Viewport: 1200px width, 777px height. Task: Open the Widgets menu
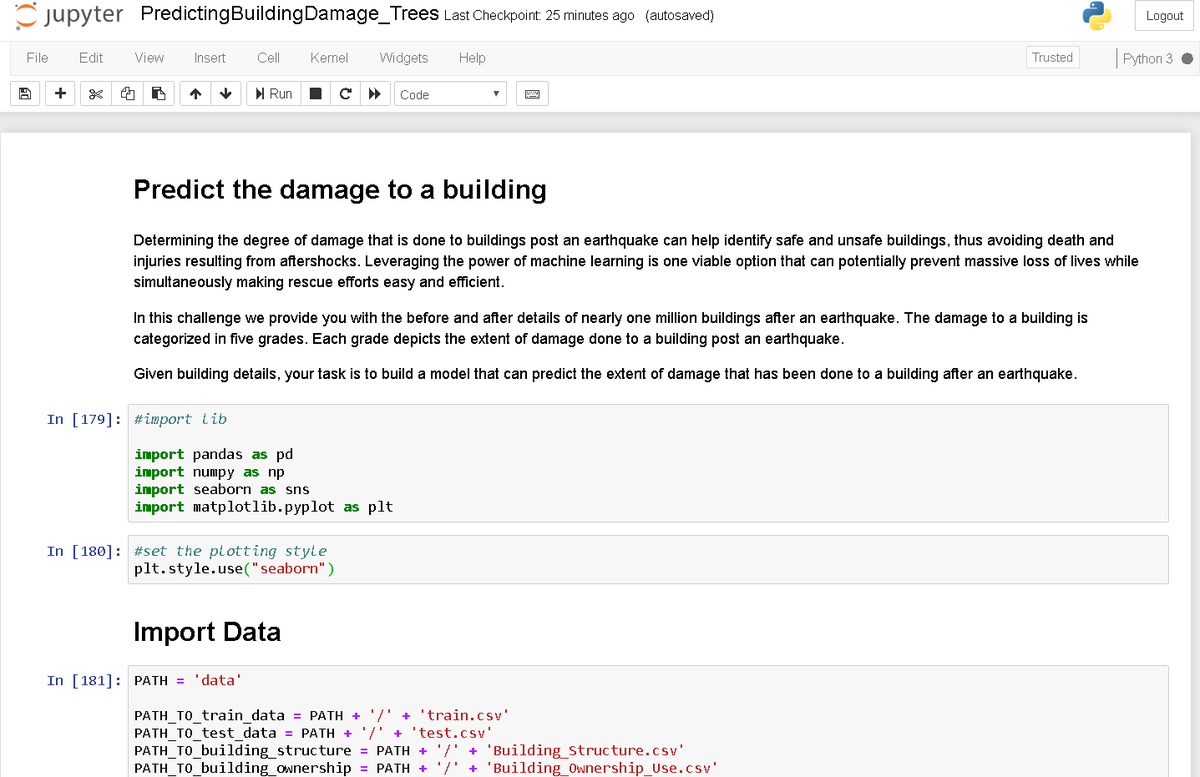404,58
